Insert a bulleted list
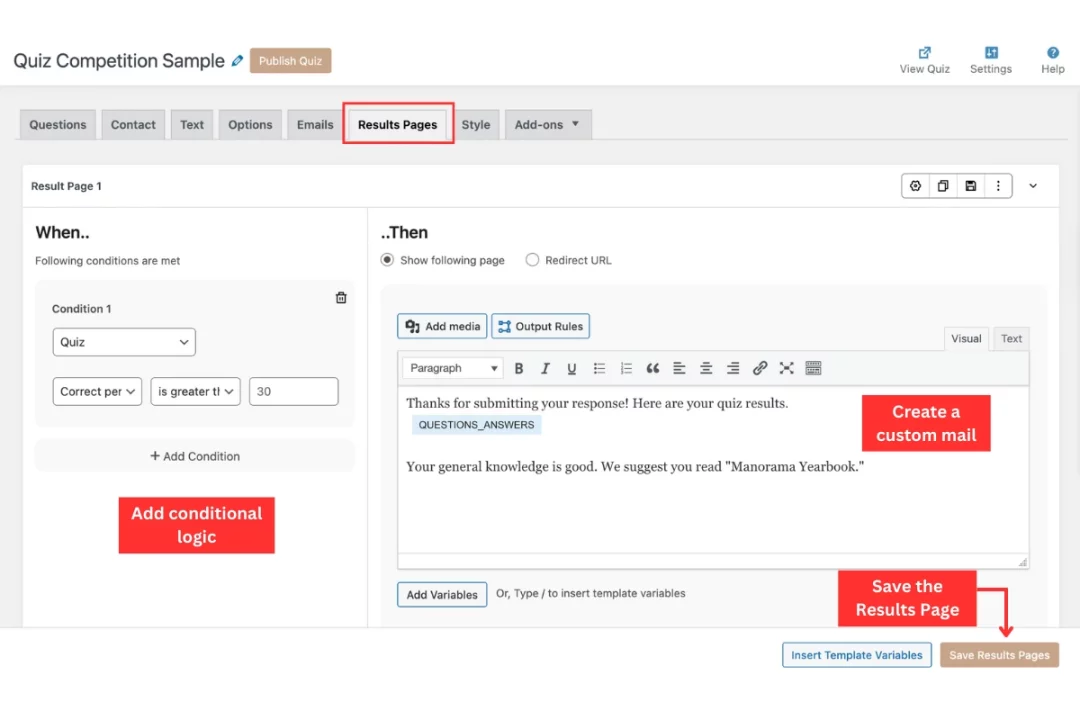 point(599,368)
